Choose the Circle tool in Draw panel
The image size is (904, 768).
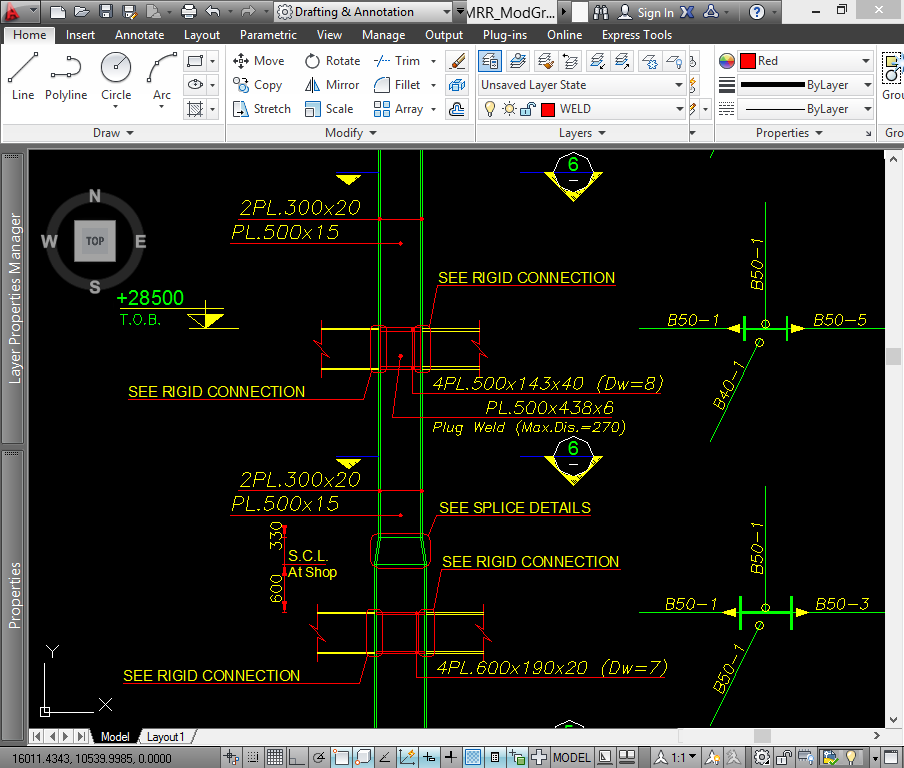coord(116,76)
